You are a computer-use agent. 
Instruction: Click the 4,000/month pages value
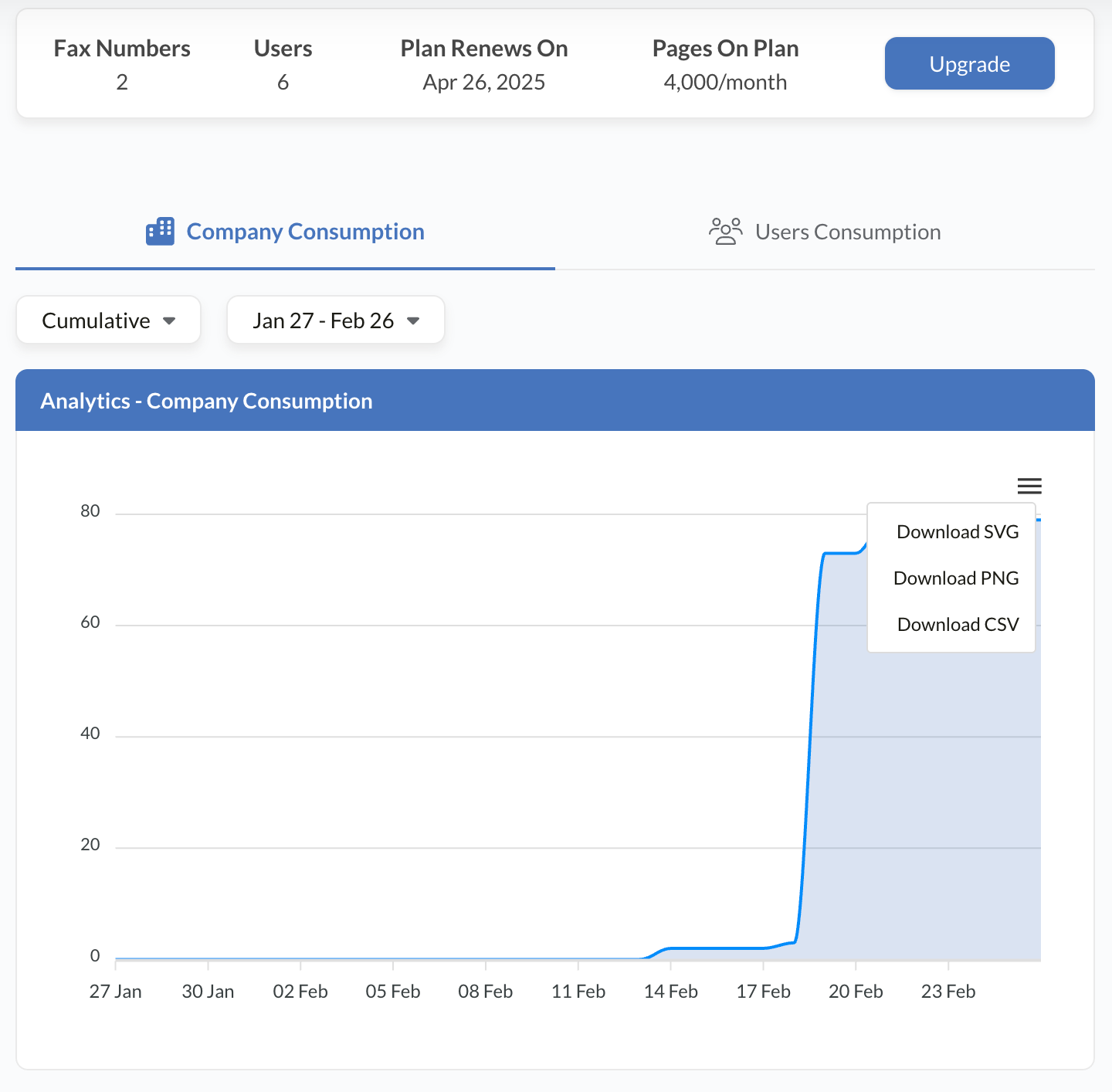coord(725,83)
